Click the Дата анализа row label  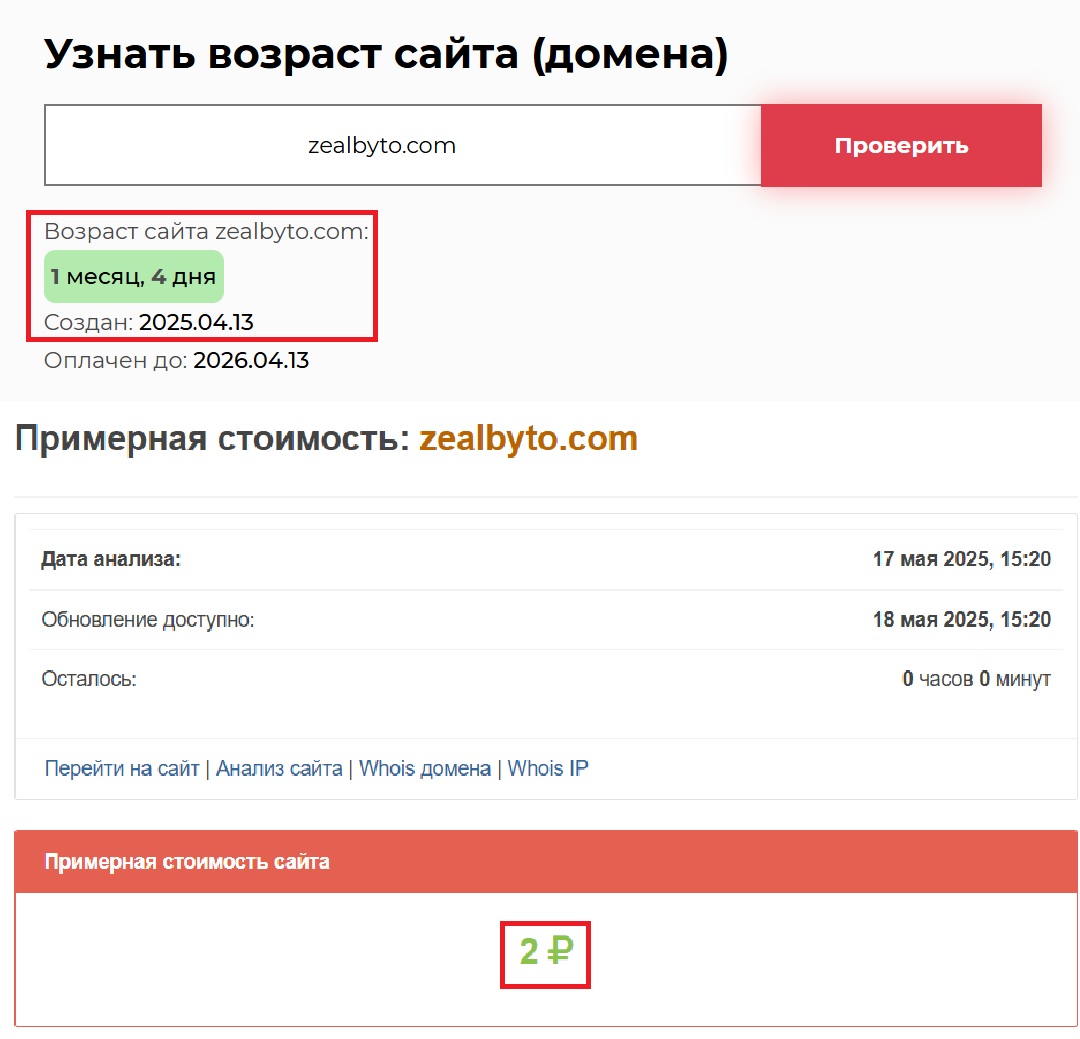click(111, 560)
